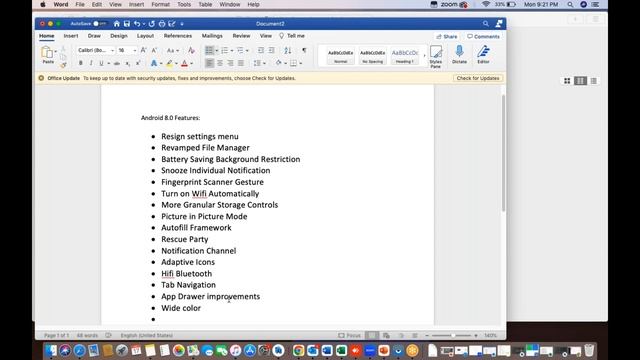Sort the list alphabetically

[288, 50]
